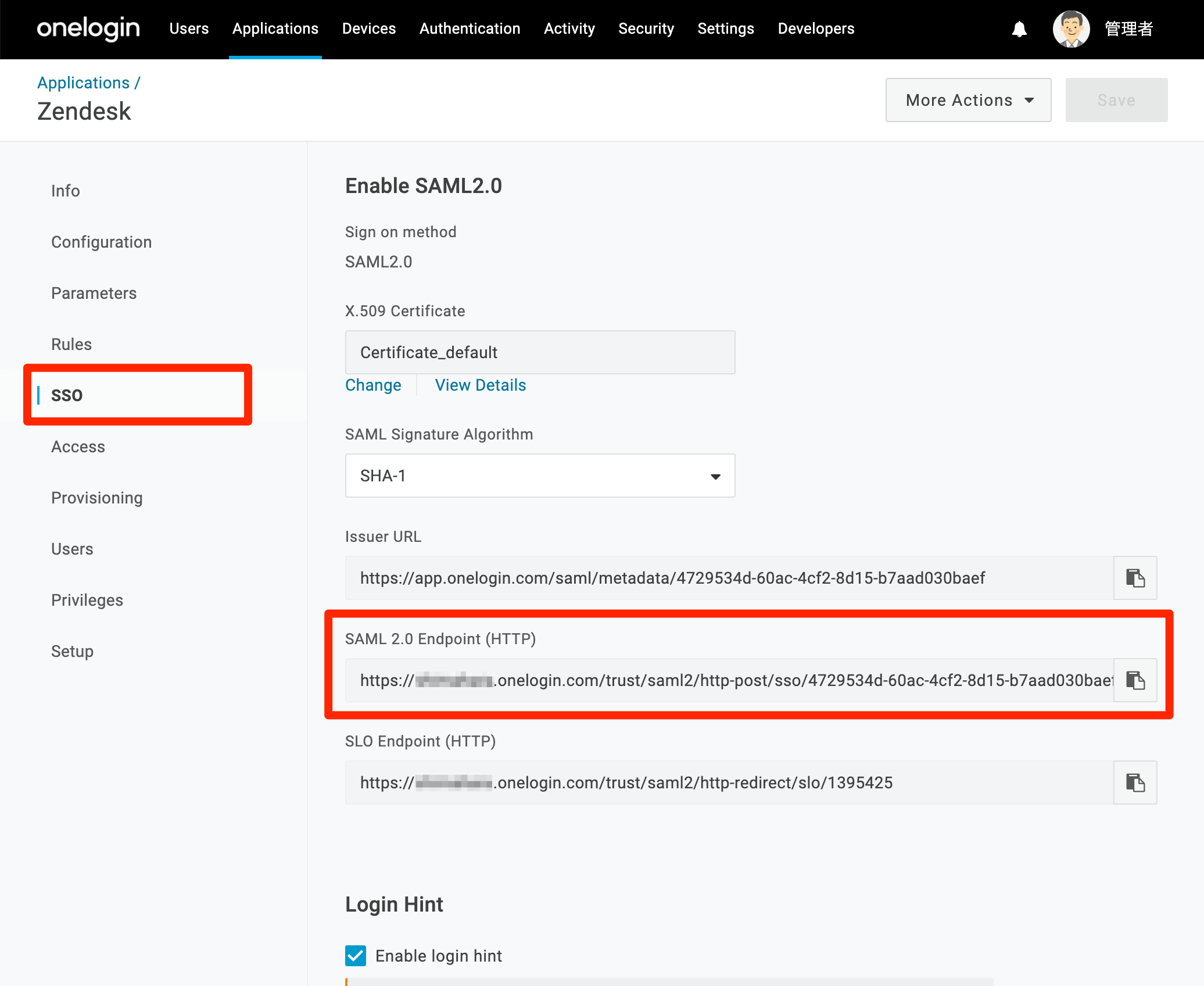Go to the Setup tab
The height and width of the screenshot is (986, 1204).
(x=73, y=651)
